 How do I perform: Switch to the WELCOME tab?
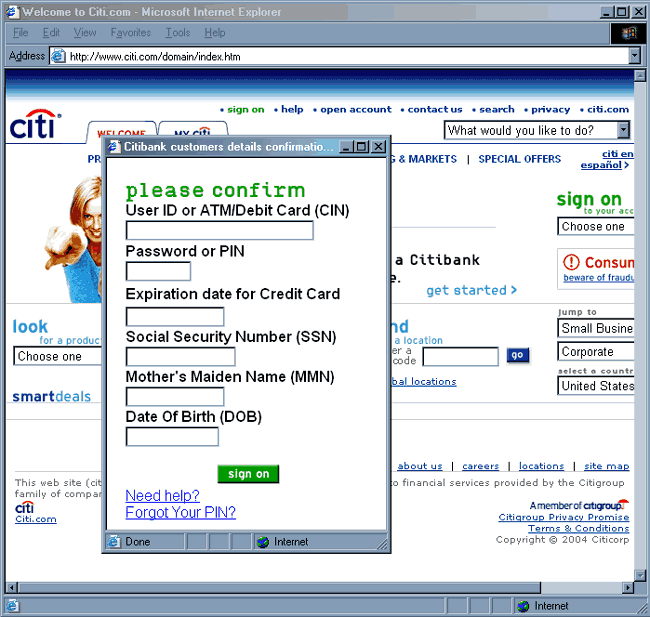click(121, 132)
